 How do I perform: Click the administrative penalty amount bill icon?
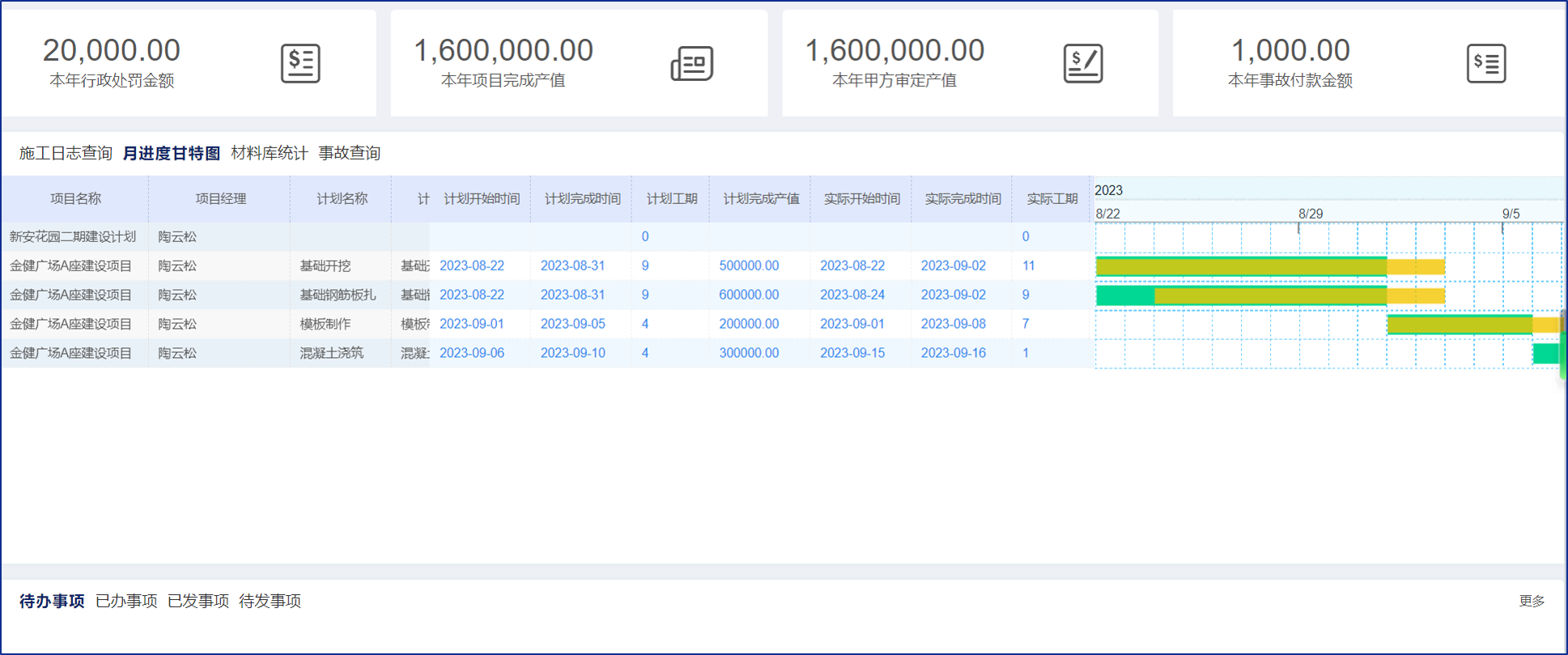(300, 63)
